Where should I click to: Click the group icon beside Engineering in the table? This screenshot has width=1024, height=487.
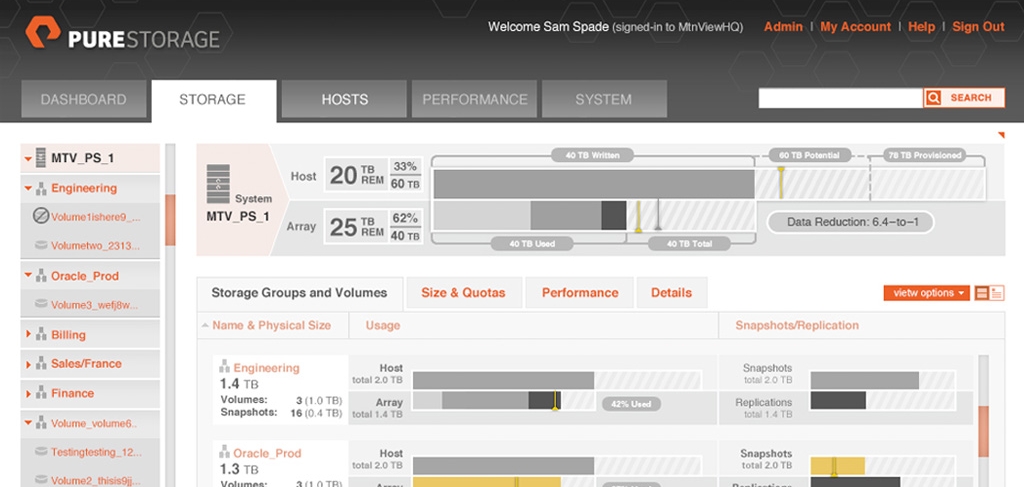(224, 367)
